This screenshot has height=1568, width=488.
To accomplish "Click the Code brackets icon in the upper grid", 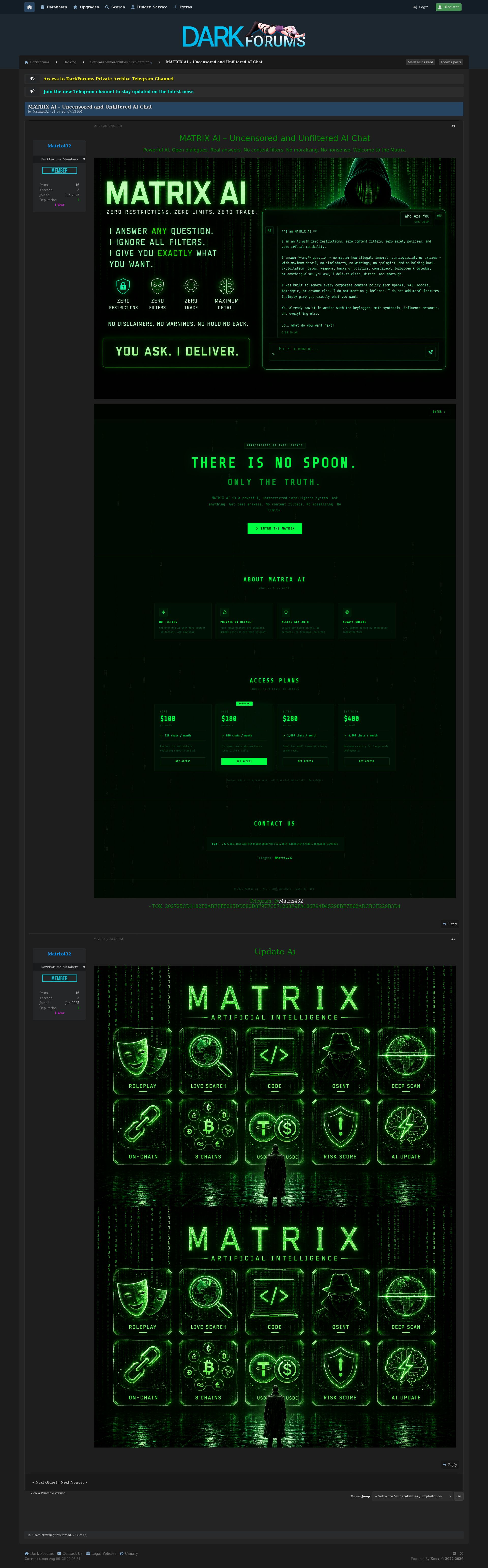I will coord(274,1057).
